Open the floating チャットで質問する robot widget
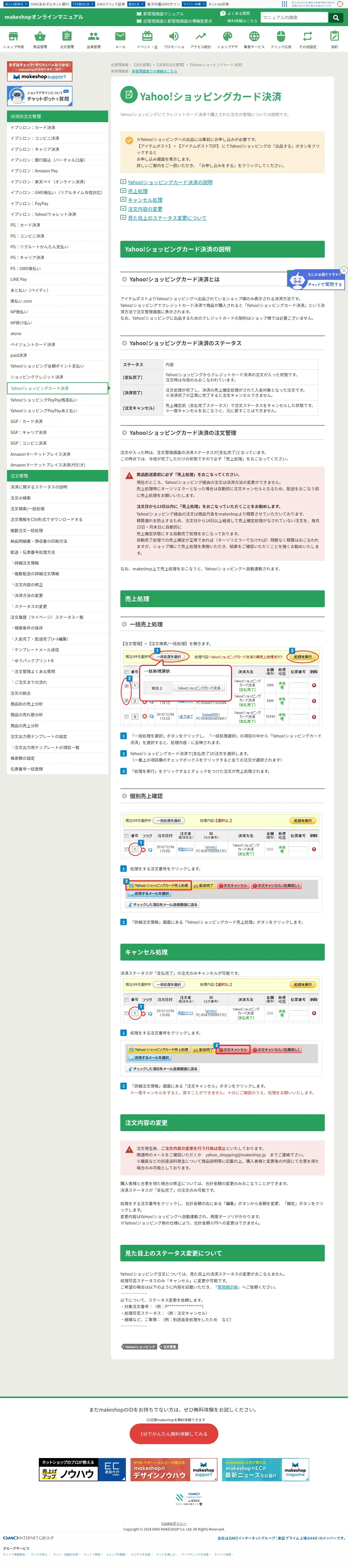This screenshot has height=1568, width=348. pos(316,279)
